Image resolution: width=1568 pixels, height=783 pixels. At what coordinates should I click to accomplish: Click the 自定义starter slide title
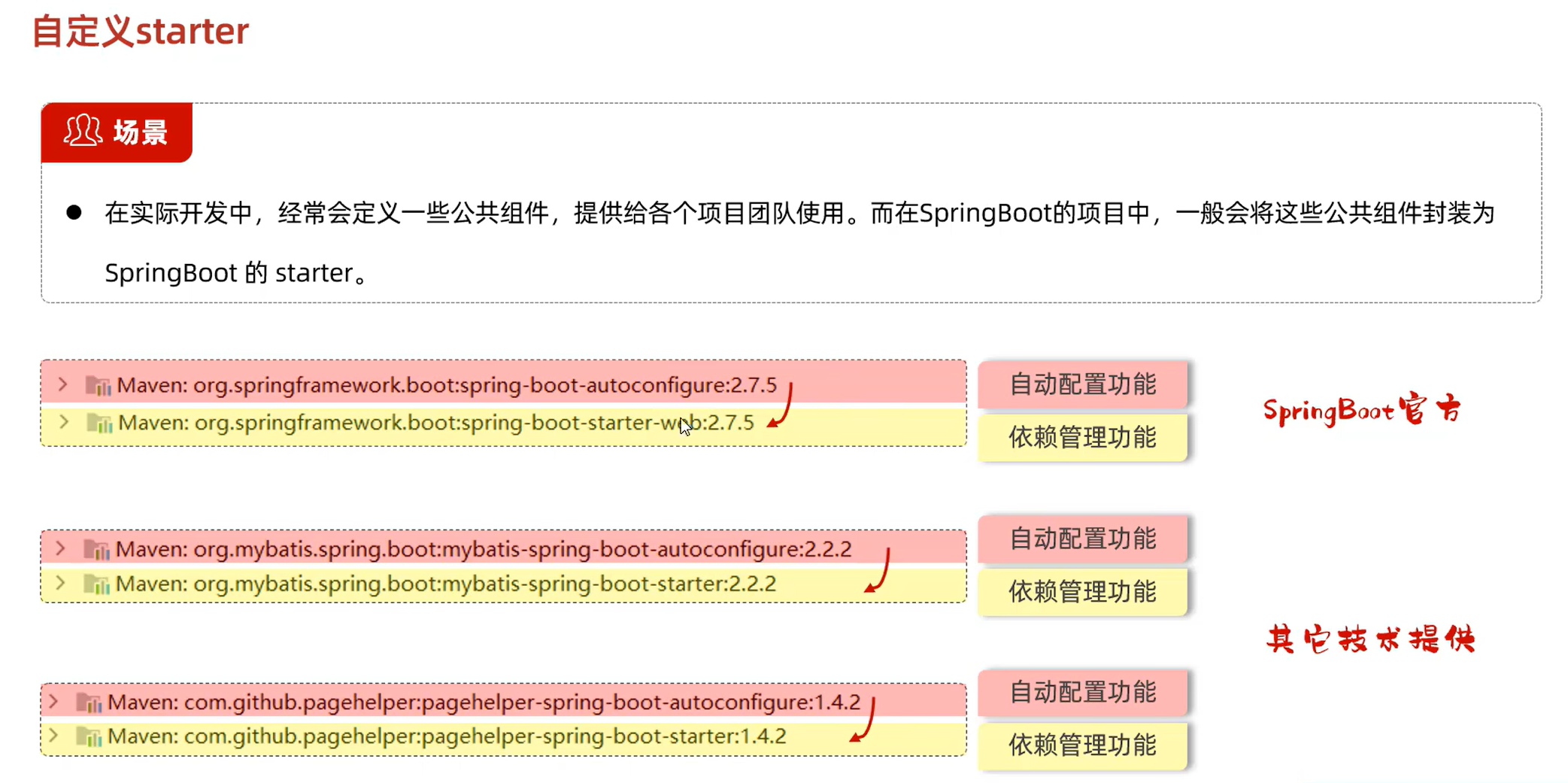click(x=140, y=32)
